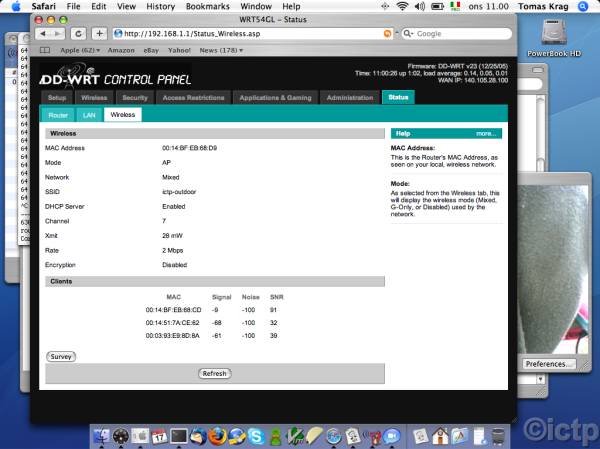This screenshot has height=449, width=600.
Task: Click the clock showing ons 11.00
Action: pos(489,6)
